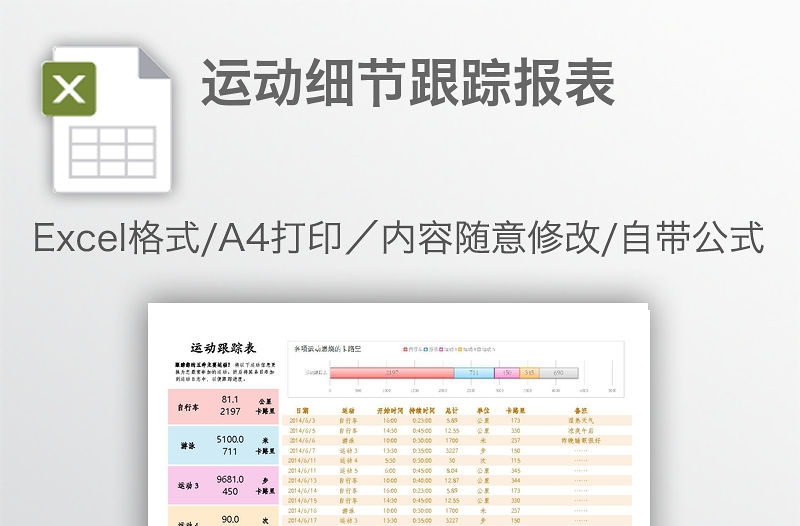Click the 运动跟踪表 heading in the preview
The height and width of the screenshot is (526, 800).
point(223,348)
